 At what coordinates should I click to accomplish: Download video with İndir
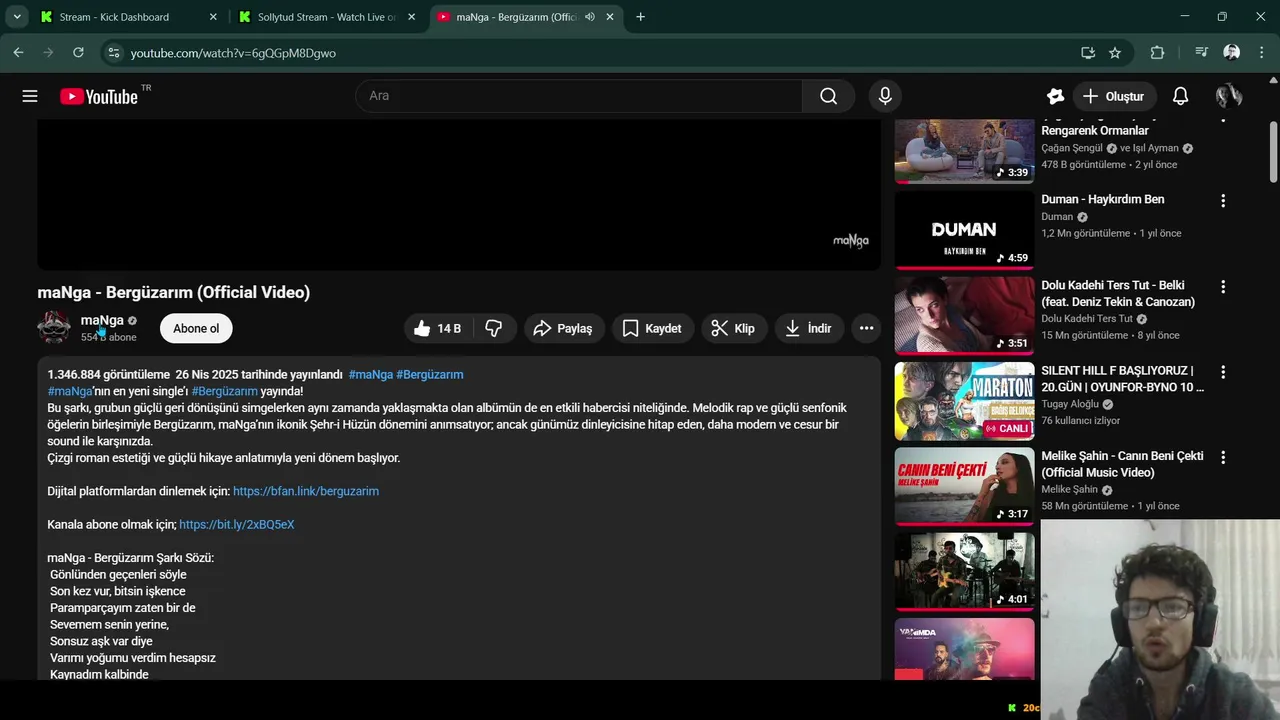click(x=809, y=328)
